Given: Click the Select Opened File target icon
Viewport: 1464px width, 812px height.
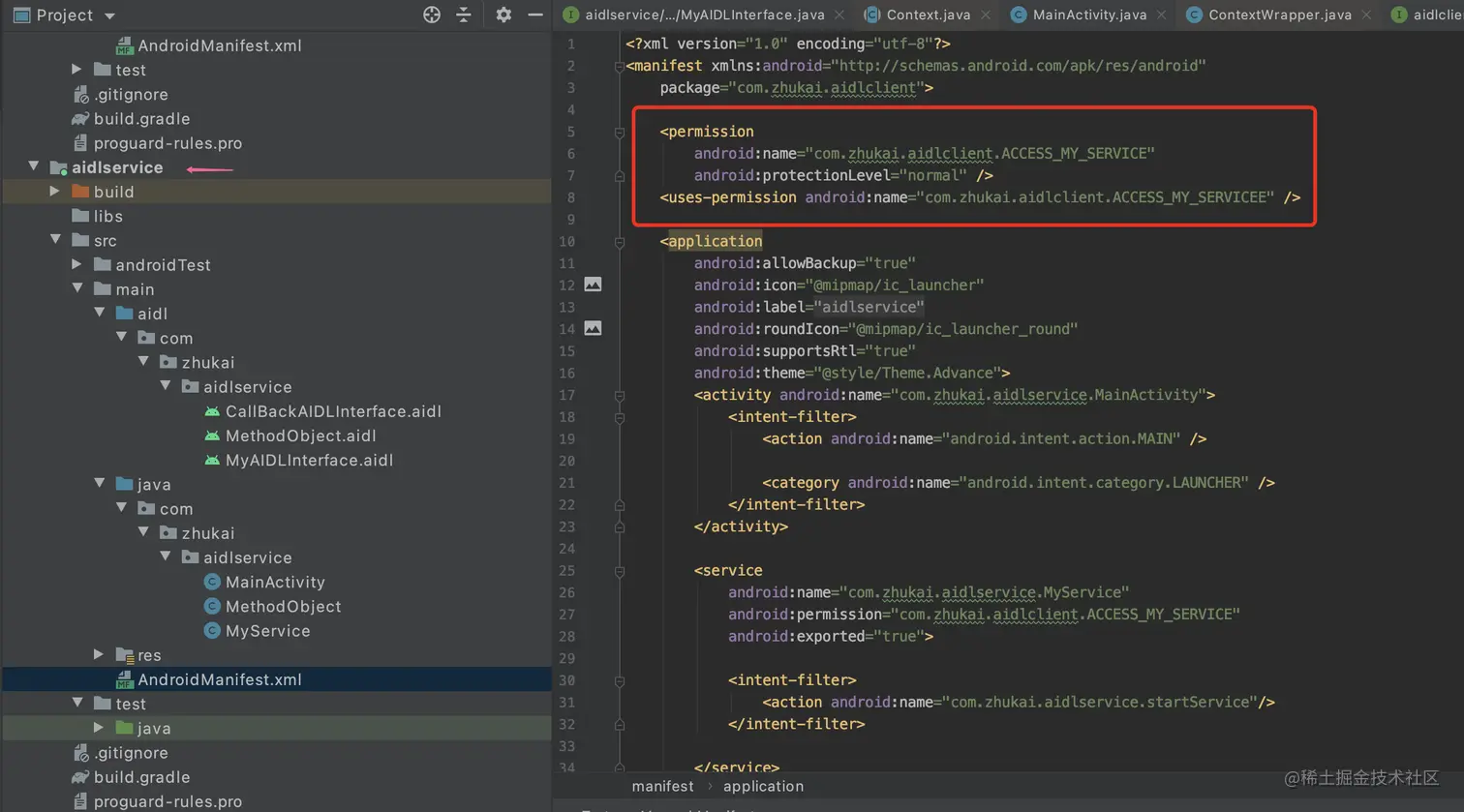Looking at the screenshot, I should tap(432, 15).
